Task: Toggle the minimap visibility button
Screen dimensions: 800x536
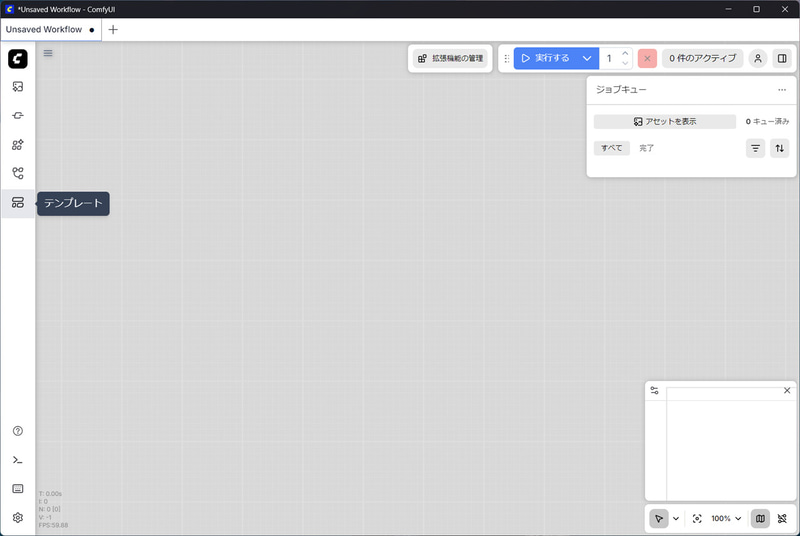Action: point(760,519)
